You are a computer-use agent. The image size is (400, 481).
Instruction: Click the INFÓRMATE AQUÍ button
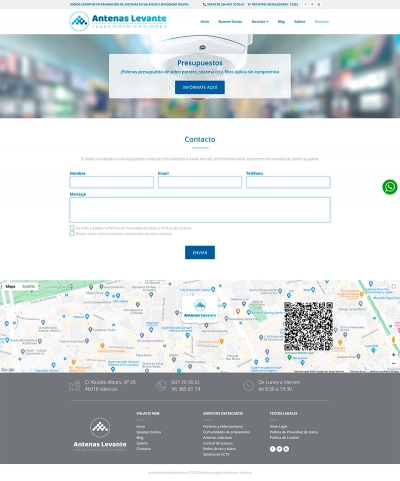(x=200, y=87)
